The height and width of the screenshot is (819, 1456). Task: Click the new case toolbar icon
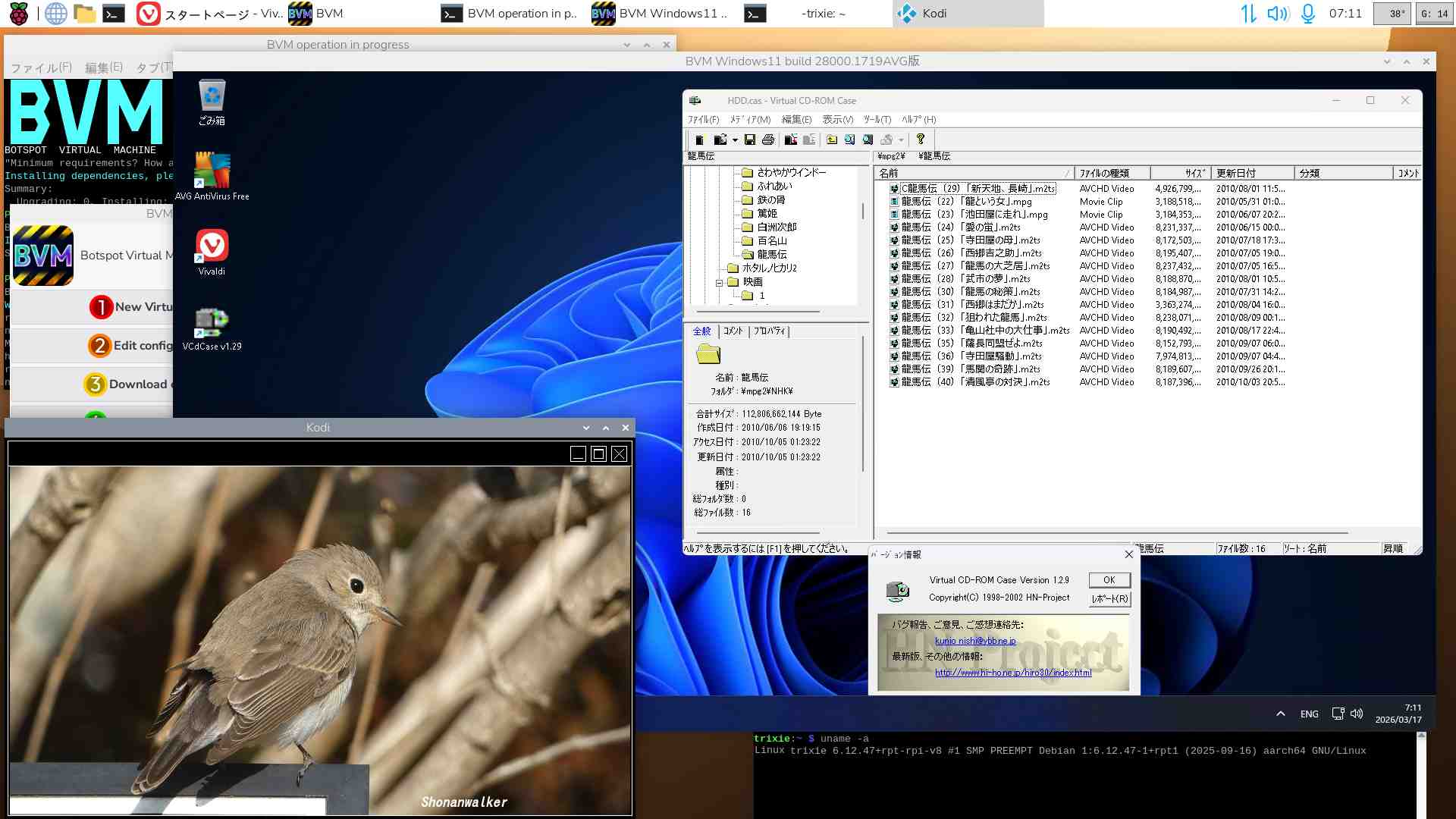pyautogui.click(x=699, y=140)
